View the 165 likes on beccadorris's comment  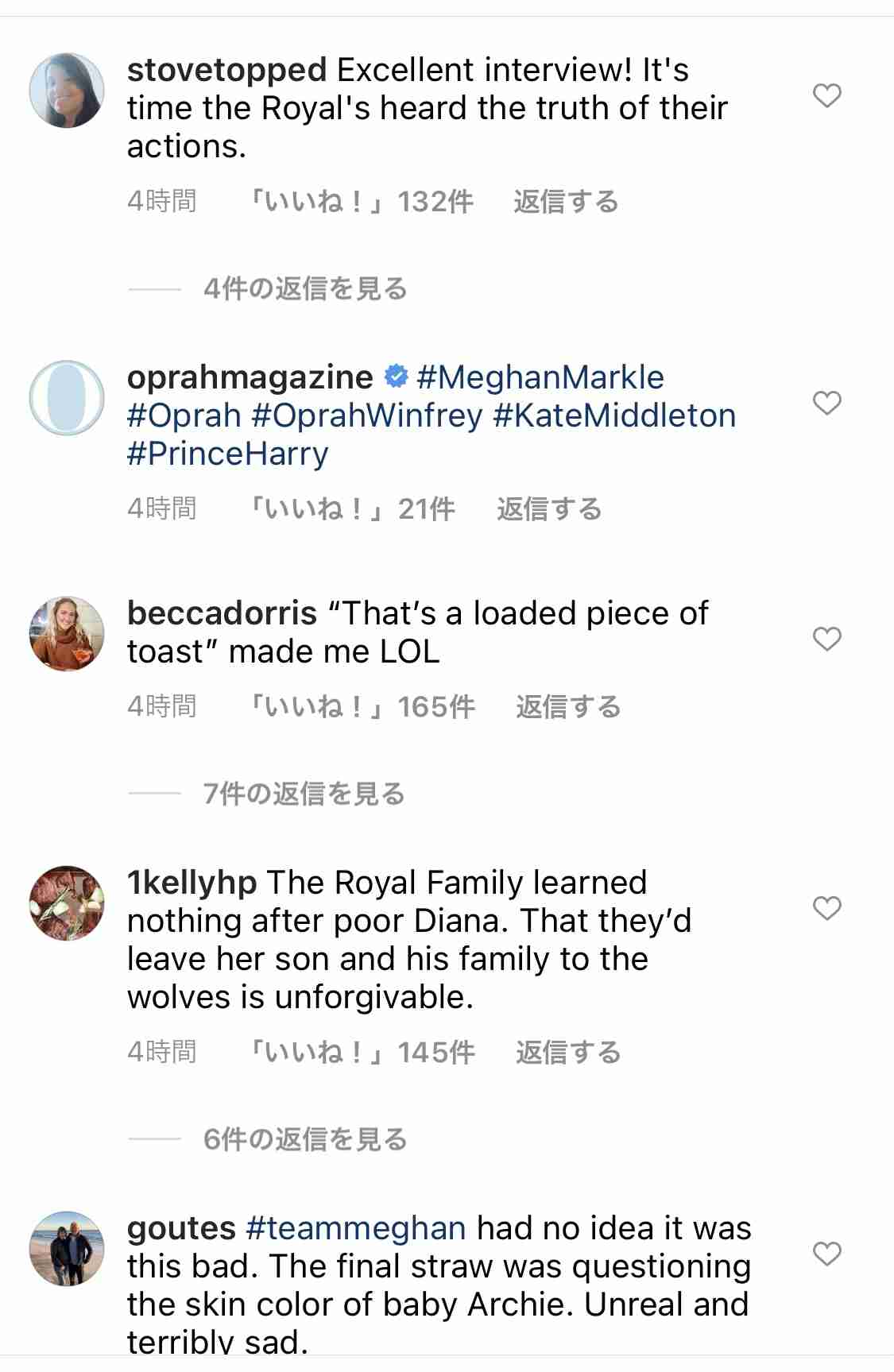(362, 707)
